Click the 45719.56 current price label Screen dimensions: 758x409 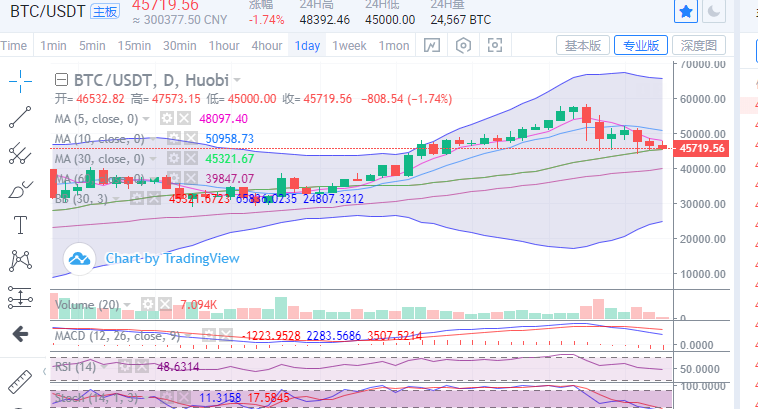701,148
